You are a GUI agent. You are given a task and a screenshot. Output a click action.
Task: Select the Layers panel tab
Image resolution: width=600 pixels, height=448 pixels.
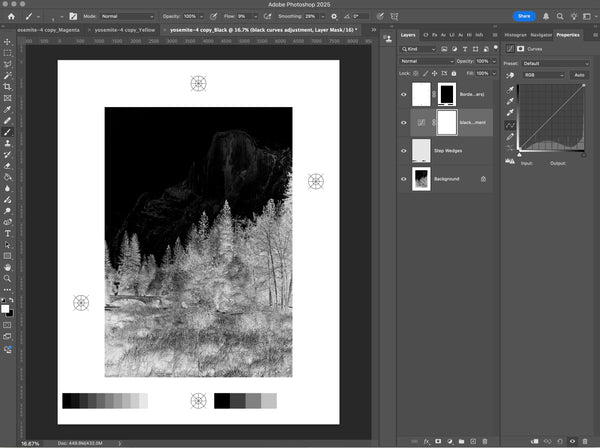pos(408,35)
